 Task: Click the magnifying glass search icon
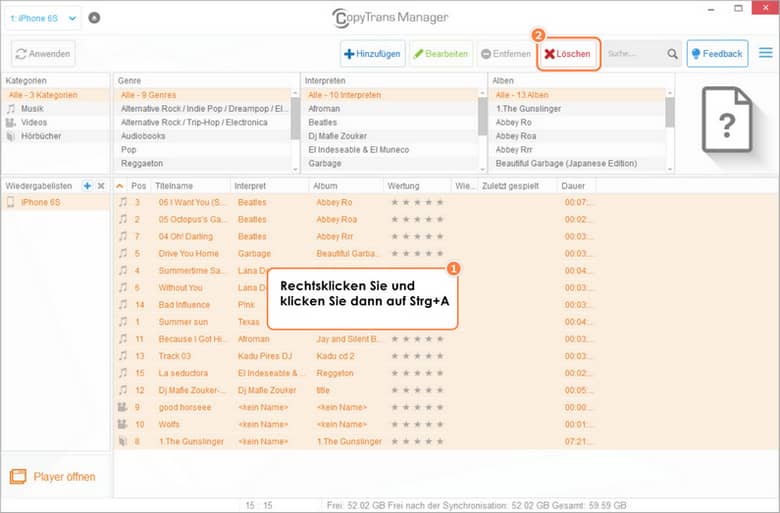click(x=672, y=54)
